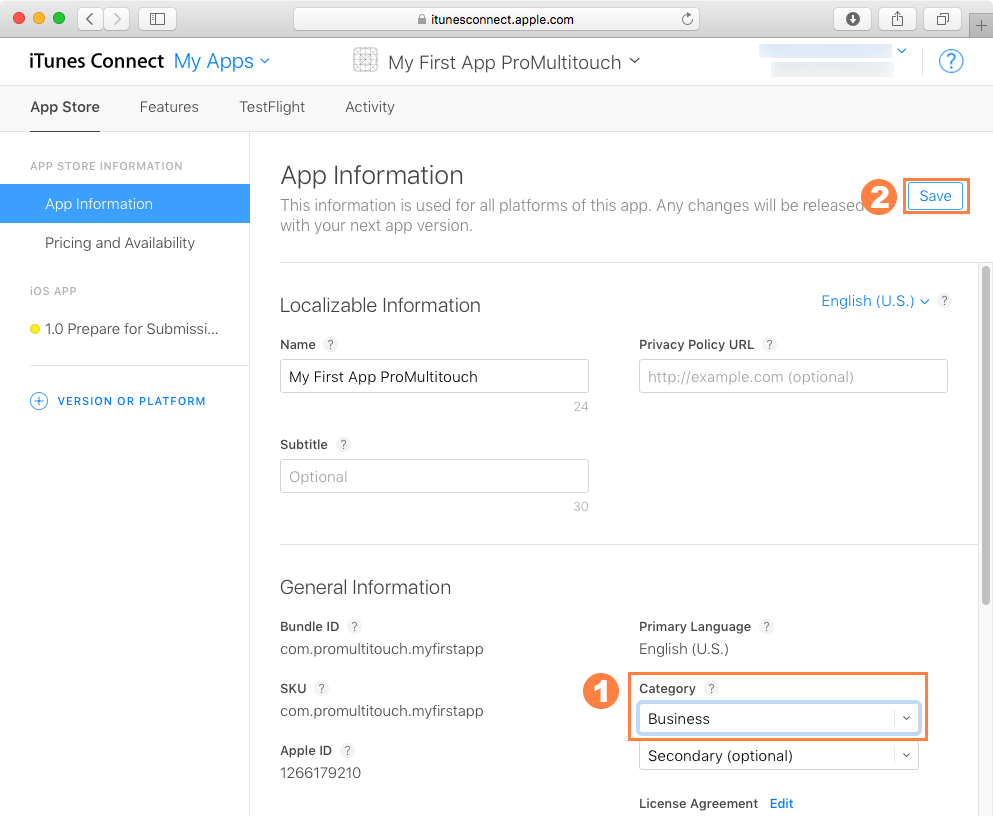Viewport: 993px width, 820px height.
Task: Open Safari's Share menu
Action: pyautogui.click(x=897, y=19)
